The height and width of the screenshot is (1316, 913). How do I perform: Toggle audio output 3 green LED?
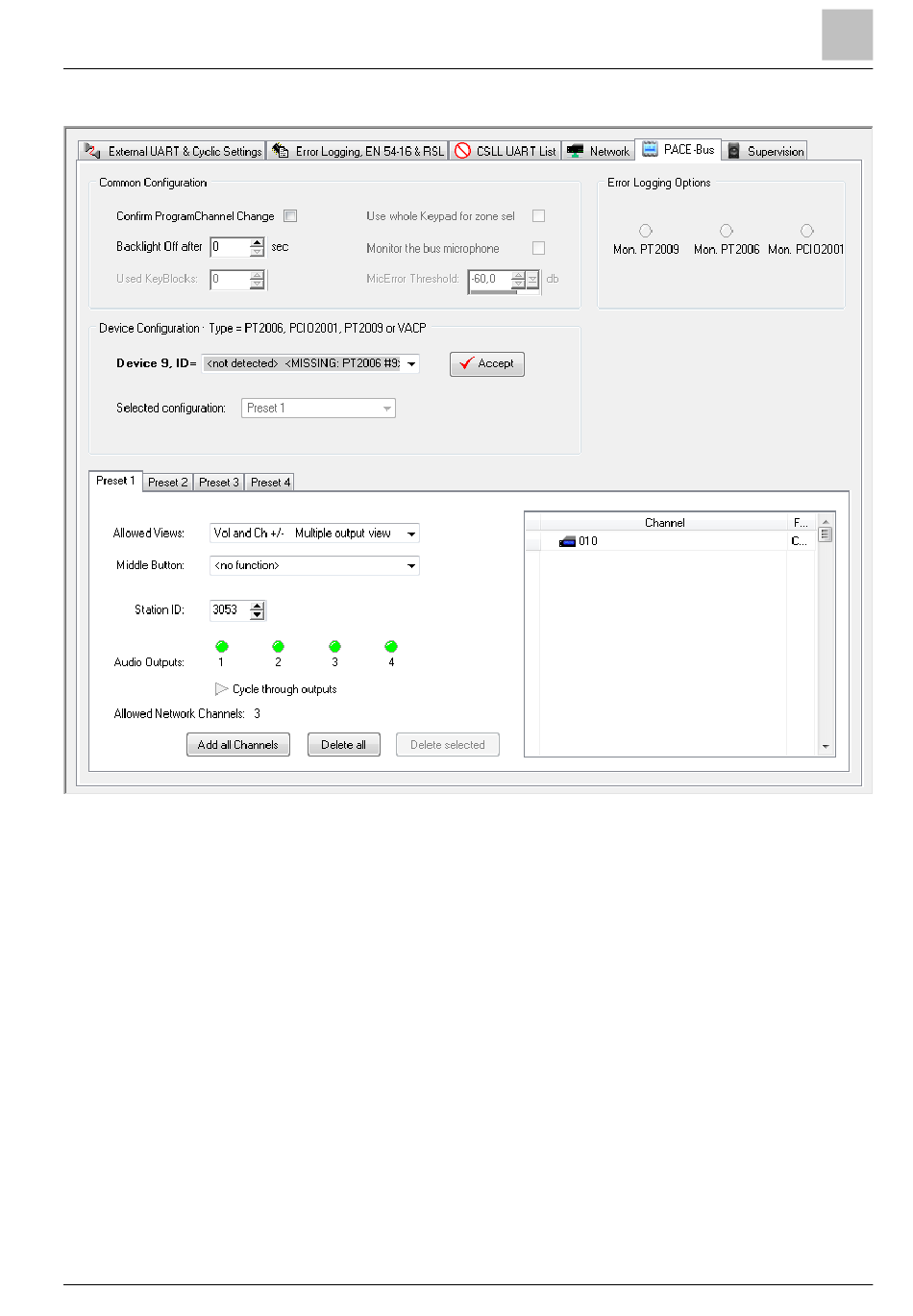pyautogui.click(x=334, y=646)
